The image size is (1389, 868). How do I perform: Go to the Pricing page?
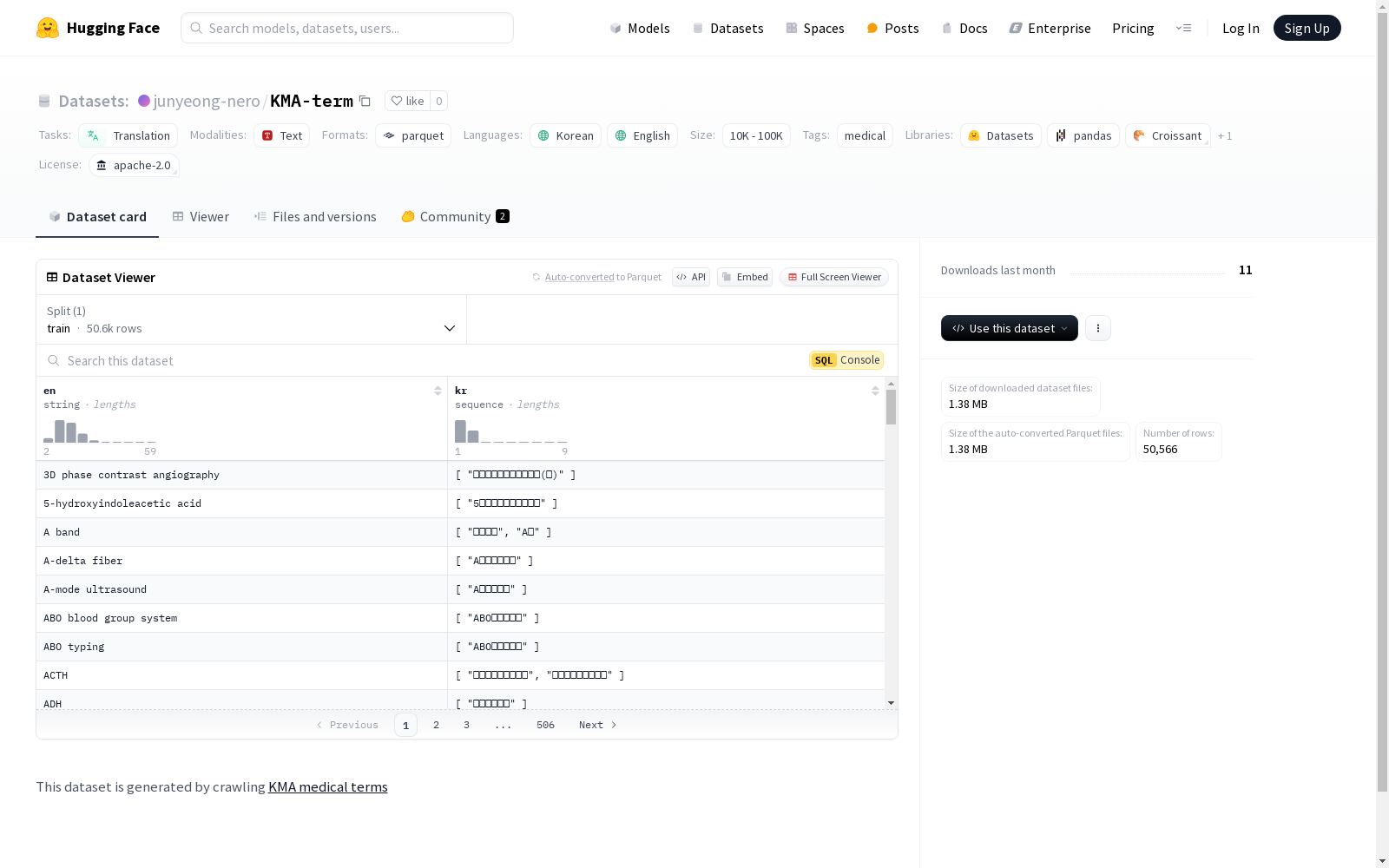[1133, 28]
